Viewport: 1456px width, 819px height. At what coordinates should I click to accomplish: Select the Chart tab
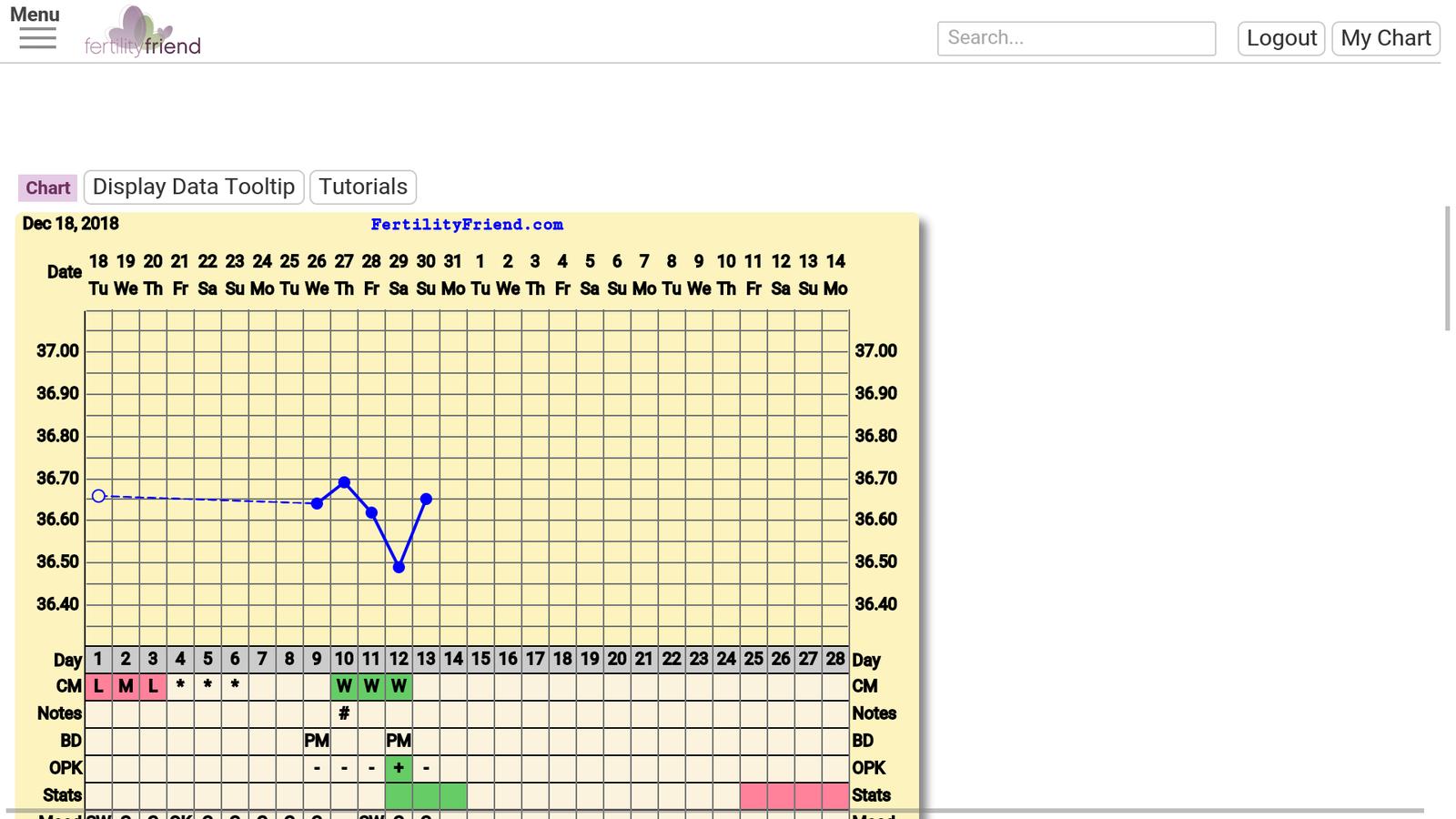coord(47,188)
